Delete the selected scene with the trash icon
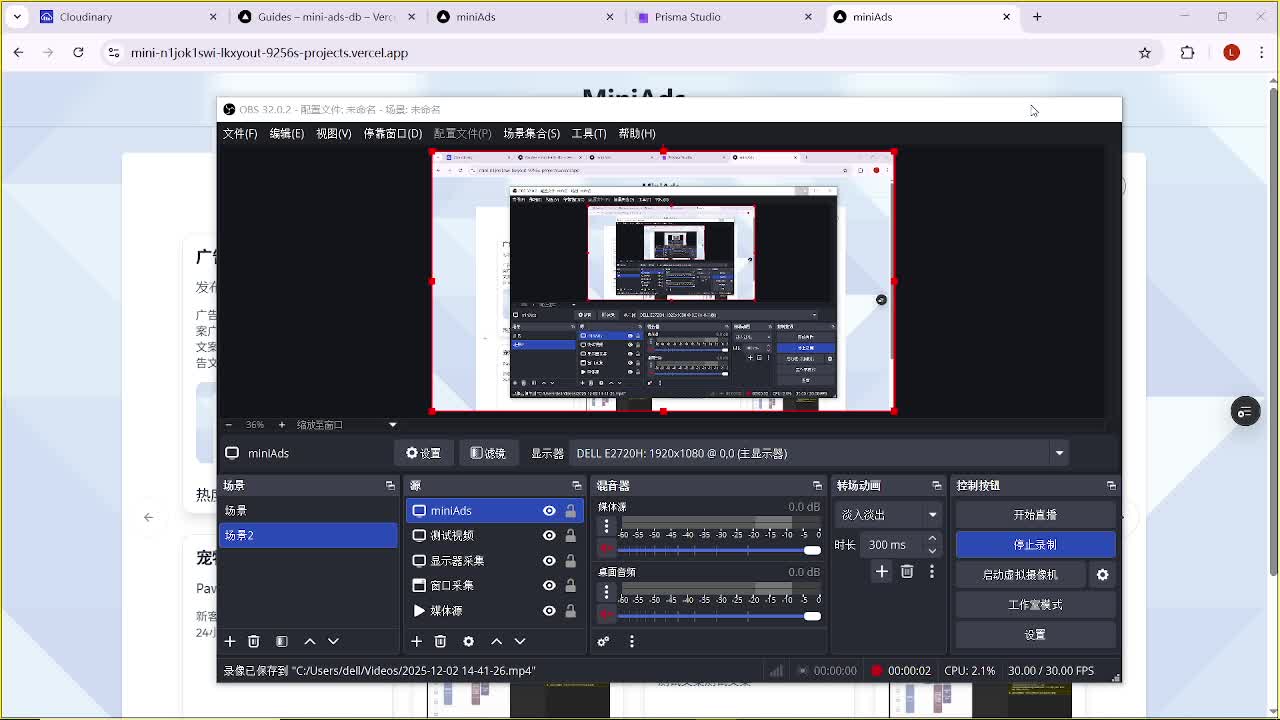This screenshot has height=720, width=1280. point(254,641)
